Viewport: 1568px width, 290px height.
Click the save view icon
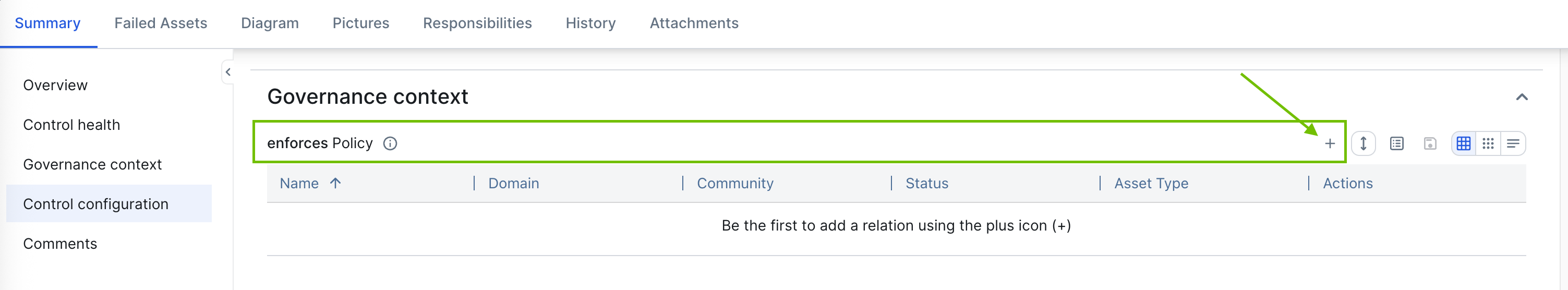(1430, 144)
